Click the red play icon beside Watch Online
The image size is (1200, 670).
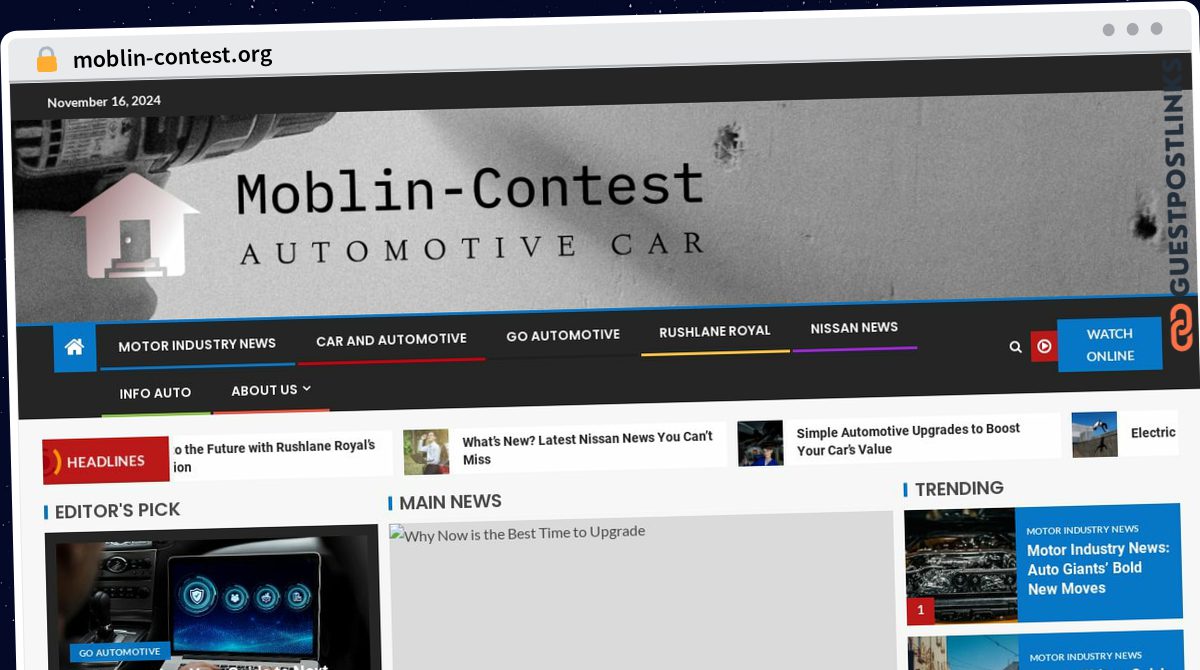1044,346
